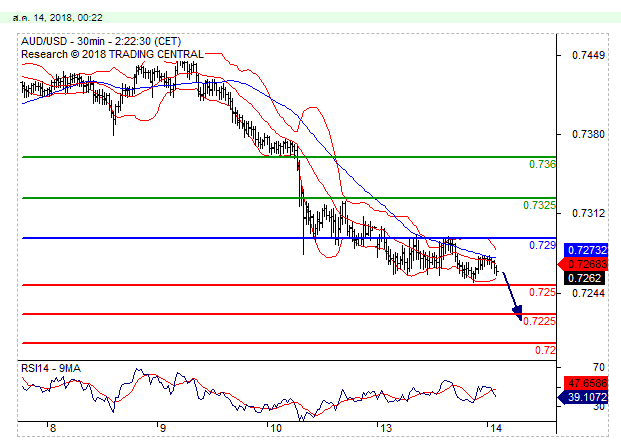Image resolution: width=621 pixels, height=446 pixels.
Task: Click the green resistance label 0.736
Action: (x=542, y=164)
